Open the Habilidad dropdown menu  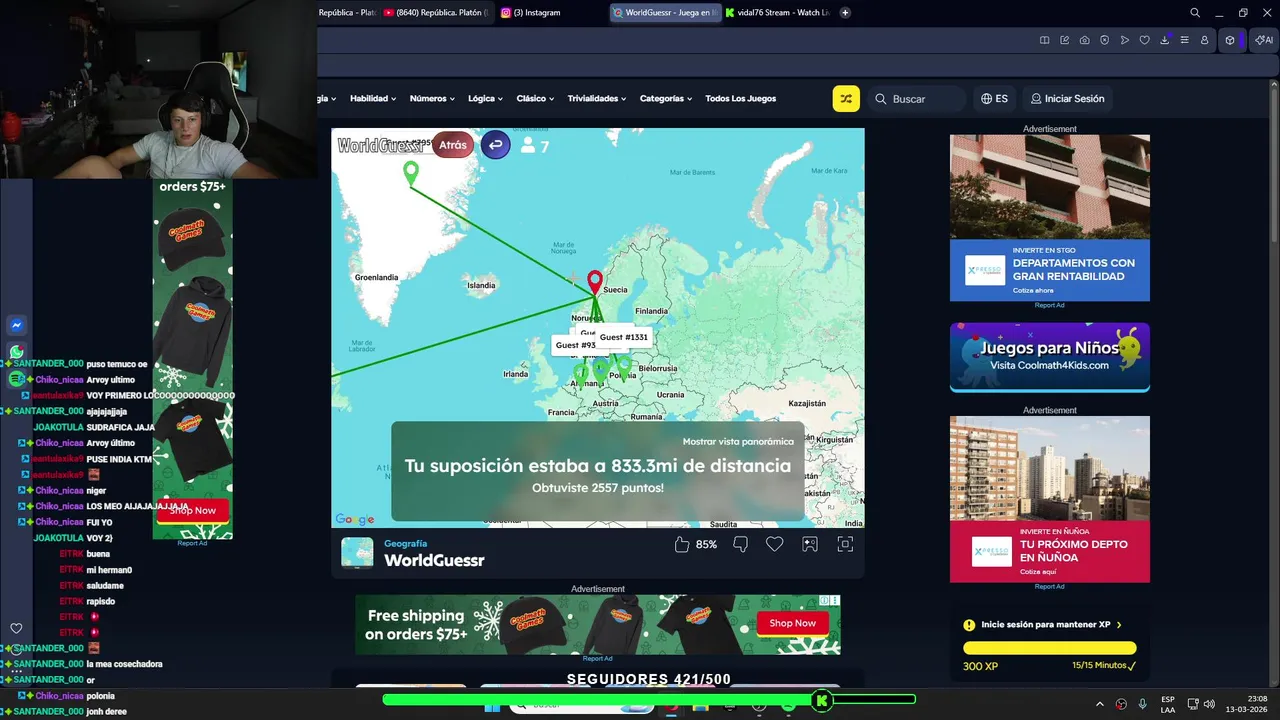click(373, 99)
